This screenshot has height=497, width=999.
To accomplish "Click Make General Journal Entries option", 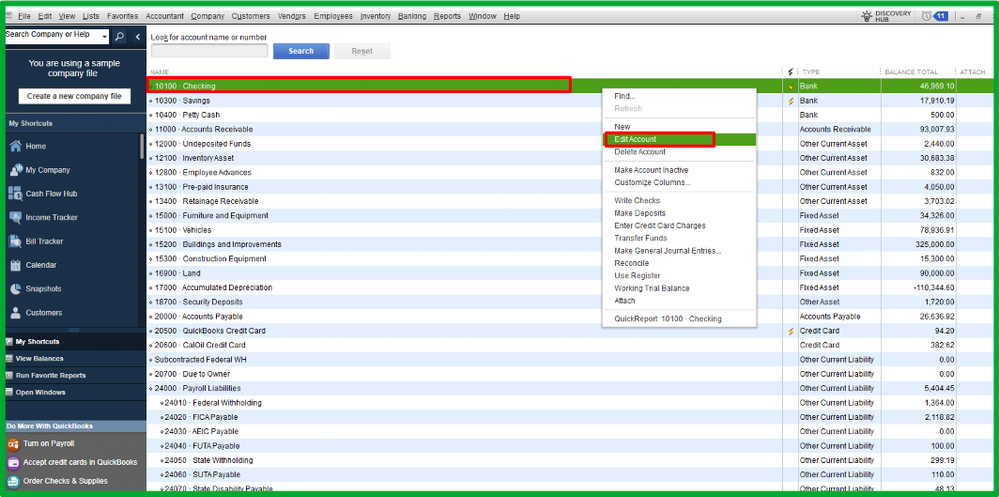I will click(679, 250).
